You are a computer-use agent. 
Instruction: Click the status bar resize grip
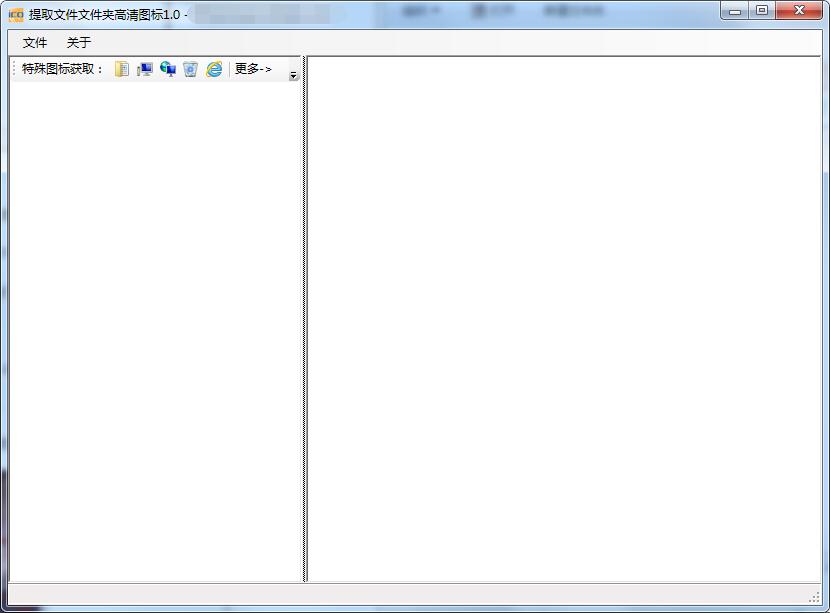coord(815,597)
